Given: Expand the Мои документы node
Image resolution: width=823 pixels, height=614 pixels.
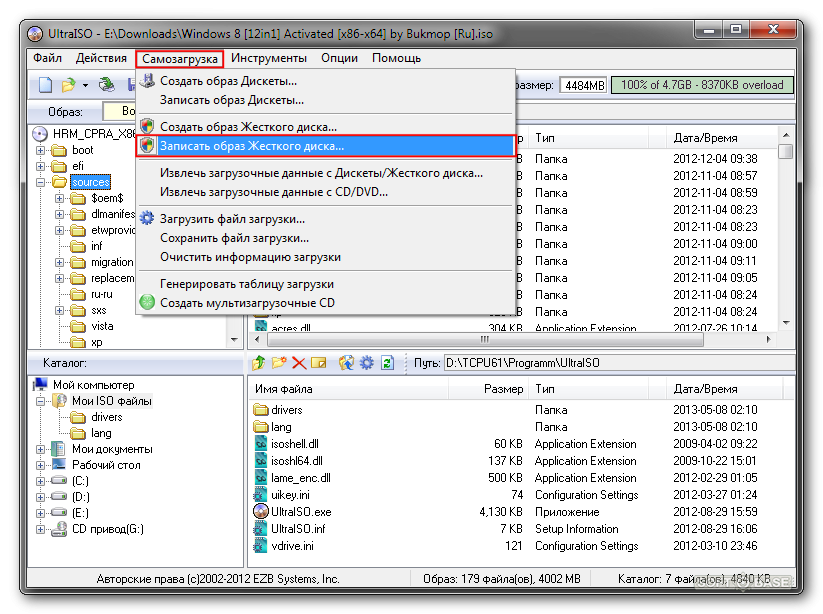Looking at the screenshot, I should coord(40,449).
